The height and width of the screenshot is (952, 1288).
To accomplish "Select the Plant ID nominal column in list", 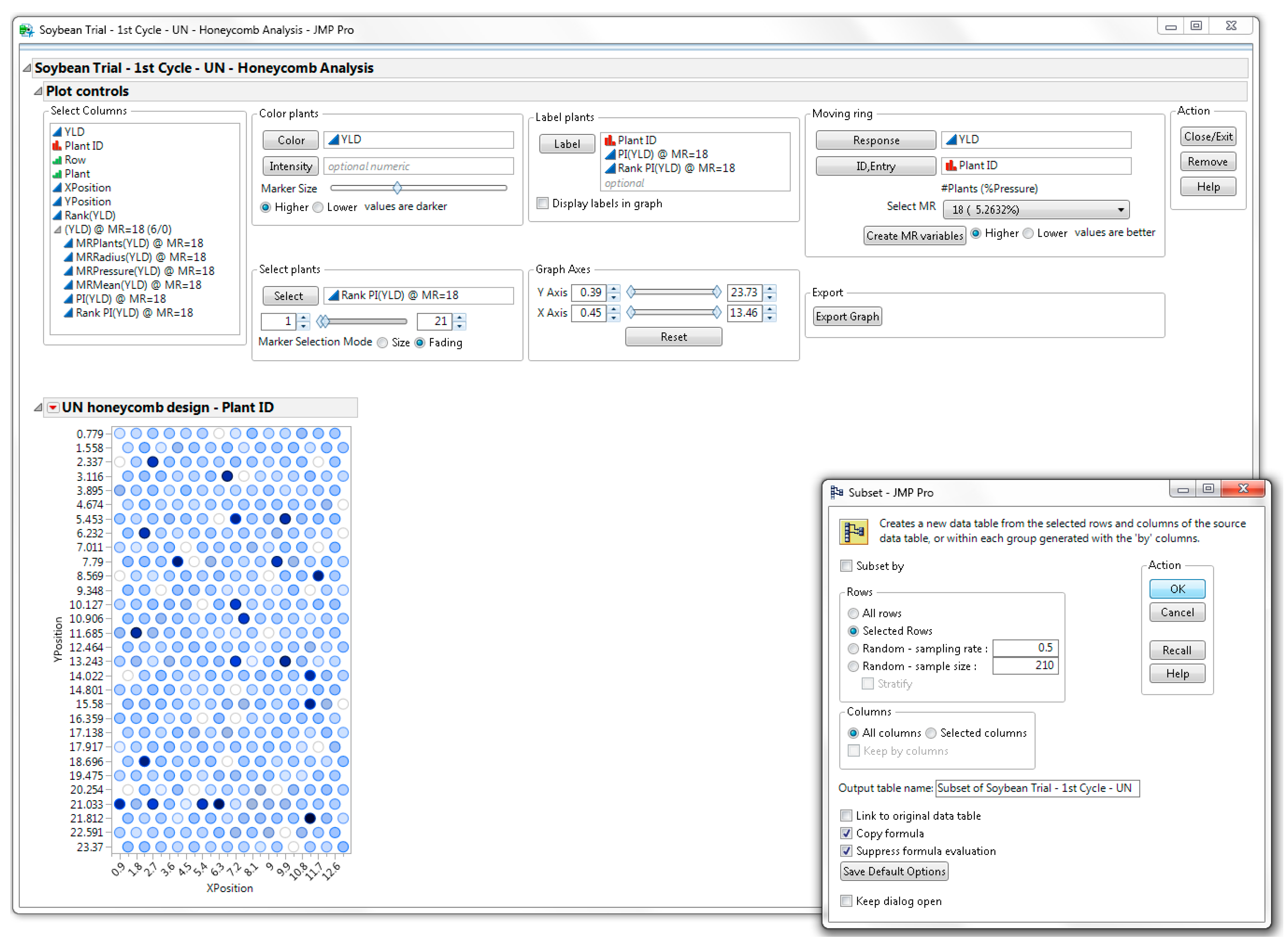I will tap(84, 146).
